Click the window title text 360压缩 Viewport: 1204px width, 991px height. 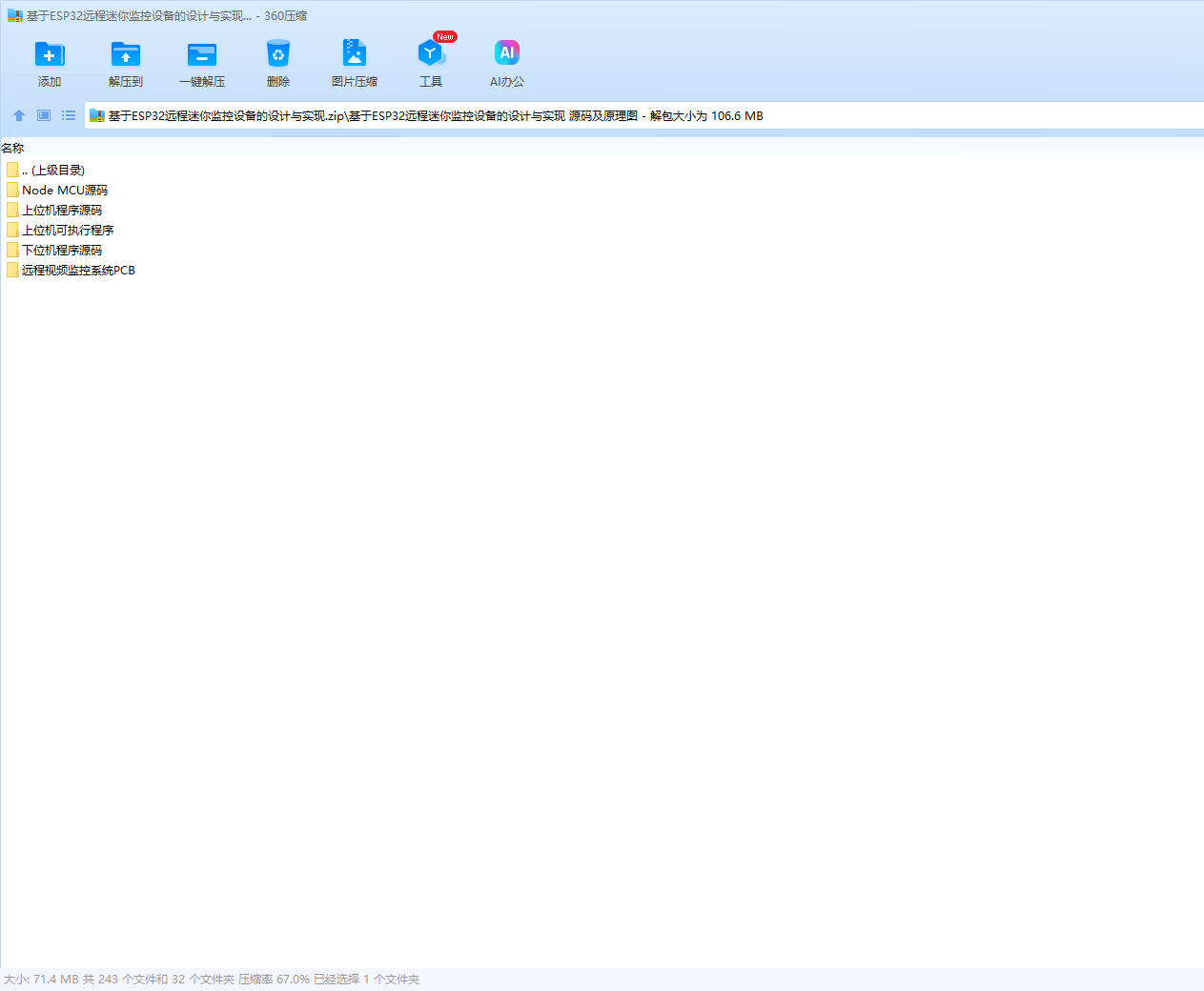(x=285, y=16)
